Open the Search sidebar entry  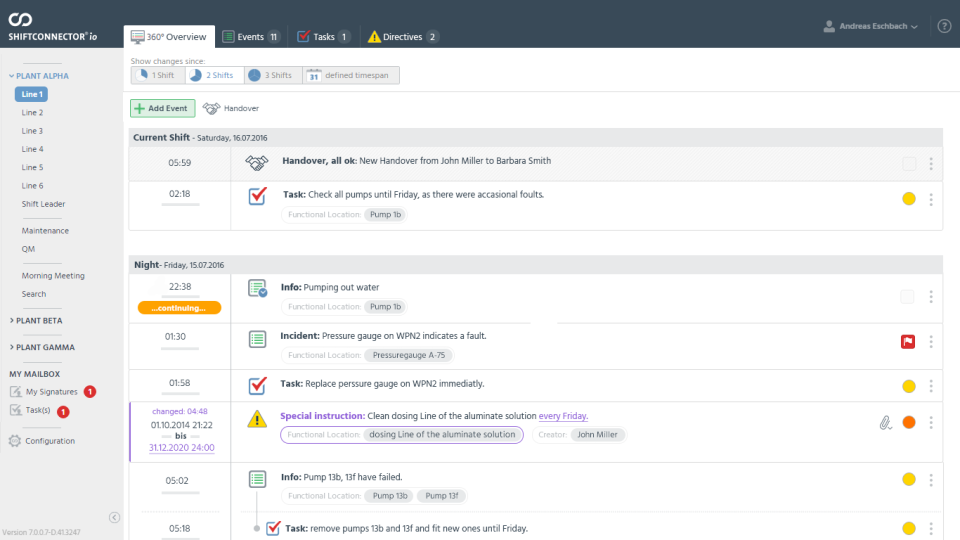point(34,294)
